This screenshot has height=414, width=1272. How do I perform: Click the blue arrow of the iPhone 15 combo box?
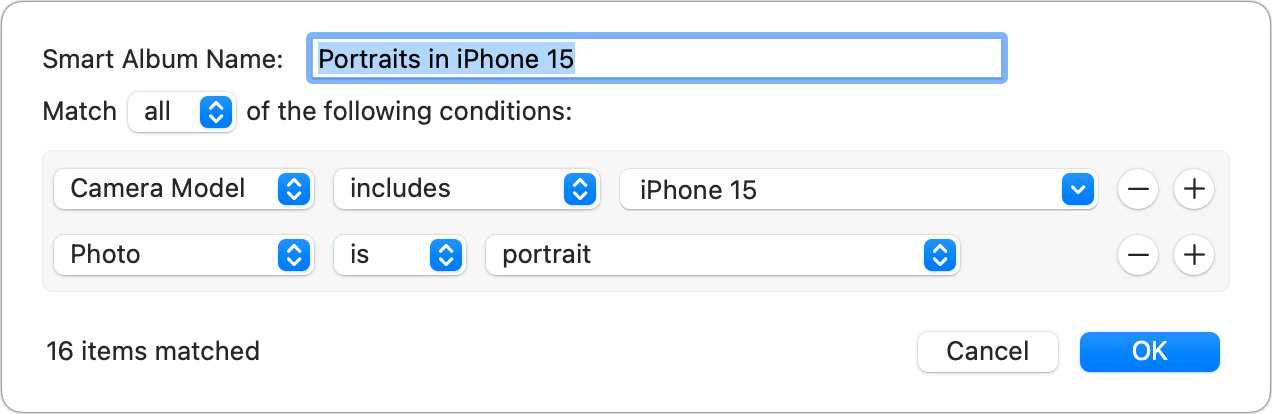pos(1077,189)
